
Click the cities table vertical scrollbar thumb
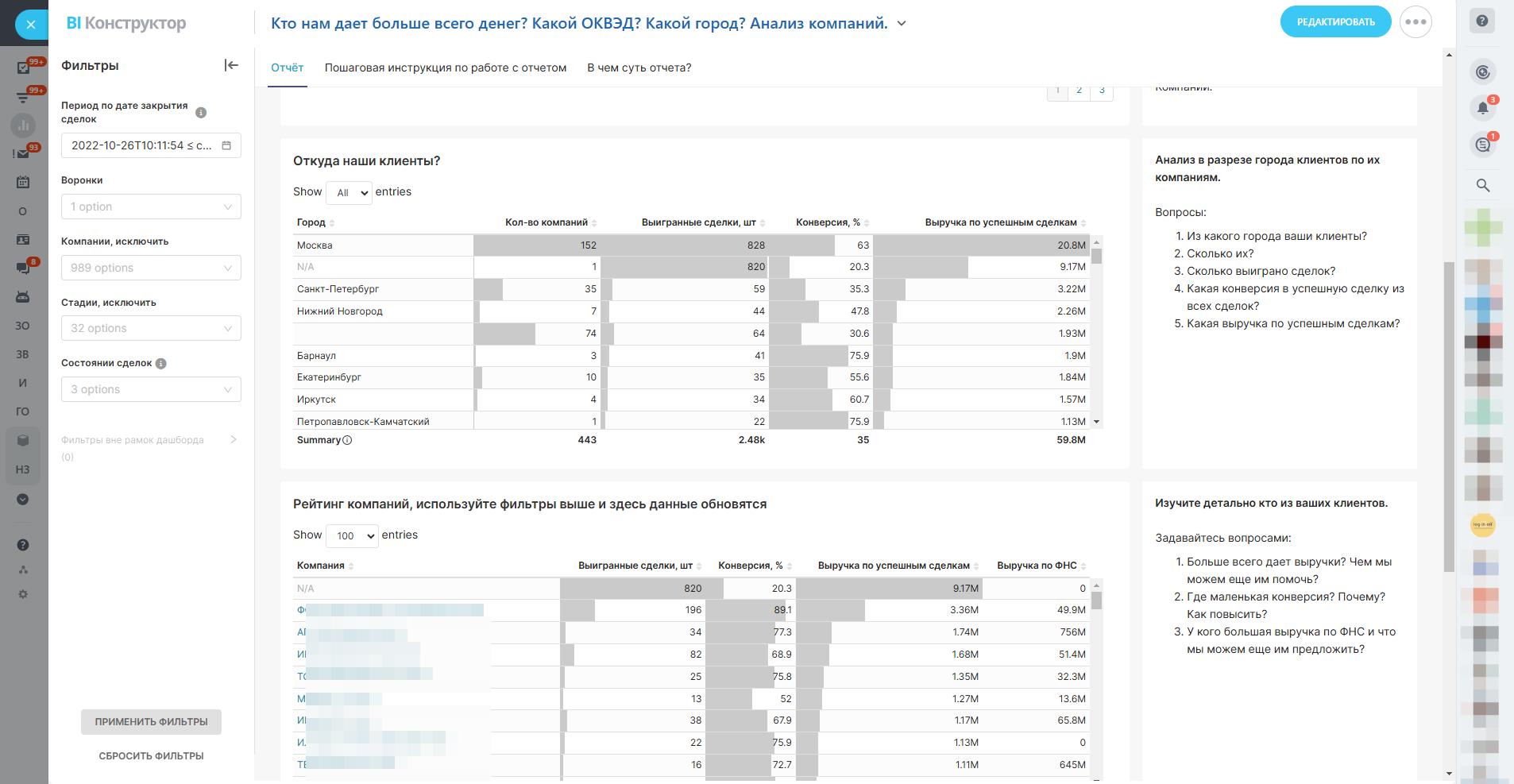[1097, 256]
